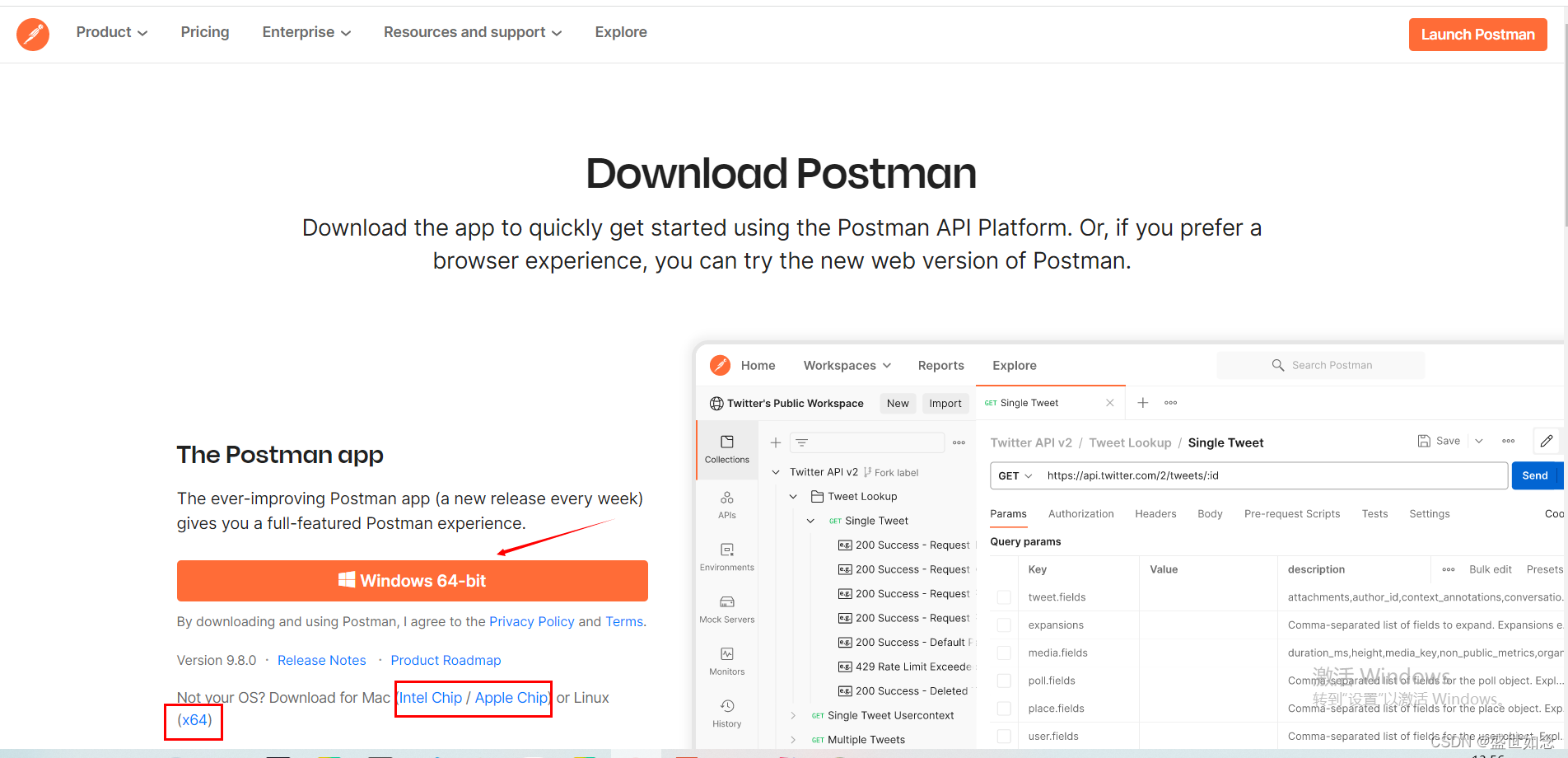The width and height of the screenshot is (1568, 758).
Task: Switch to the Settings tab
Action: (x=1430, y=513)
